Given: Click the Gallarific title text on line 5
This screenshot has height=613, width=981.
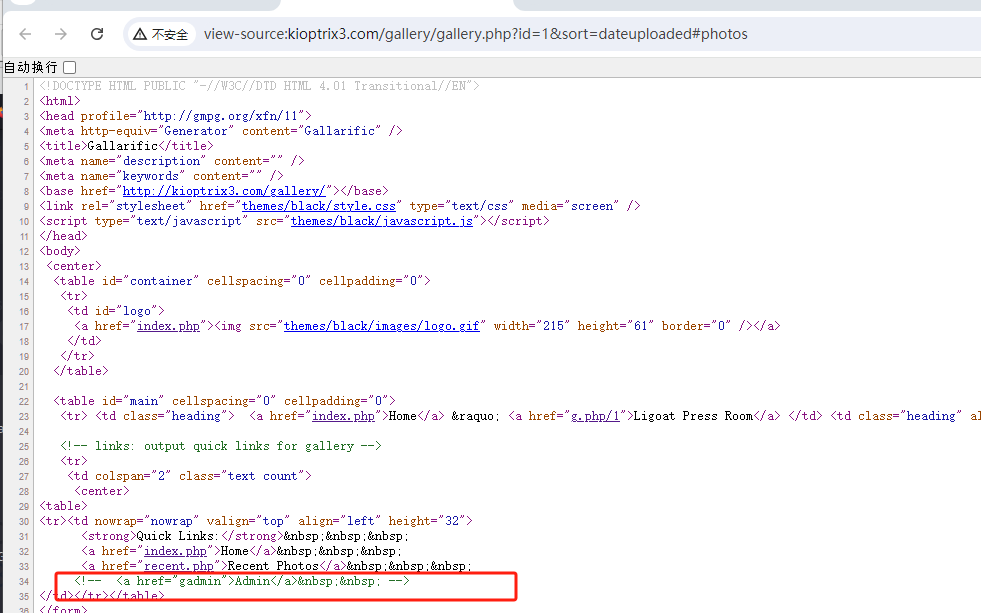Looking at the screenshot, I should click(123, 146).
